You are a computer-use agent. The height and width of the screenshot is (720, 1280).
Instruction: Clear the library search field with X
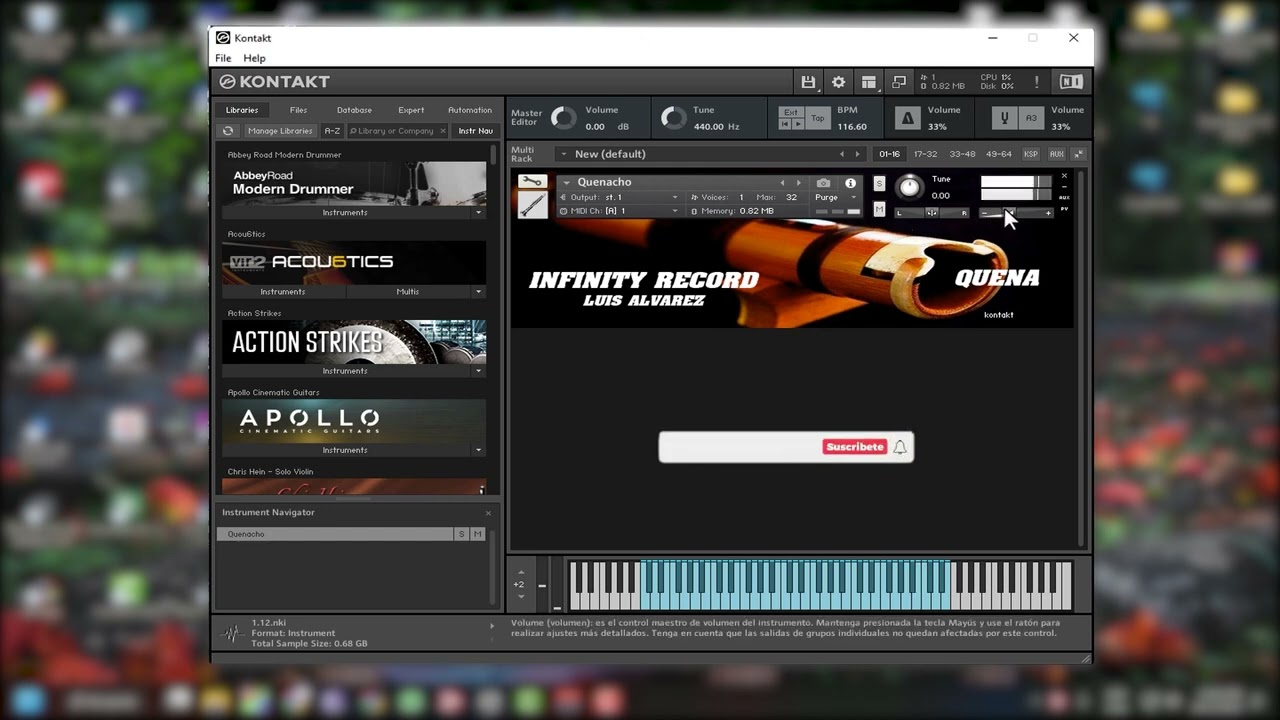click(x=443, y=131)
